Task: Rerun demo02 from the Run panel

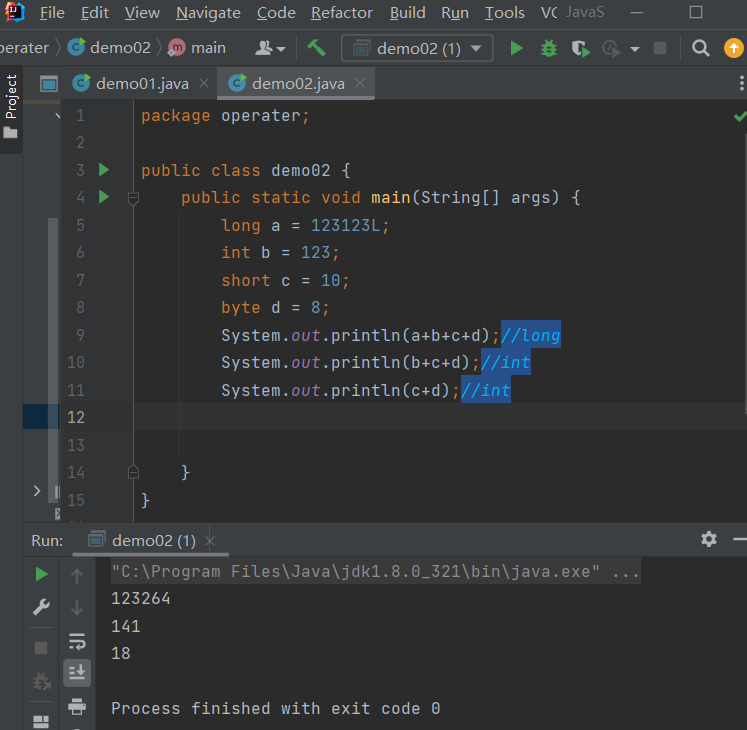Action: 41,574
